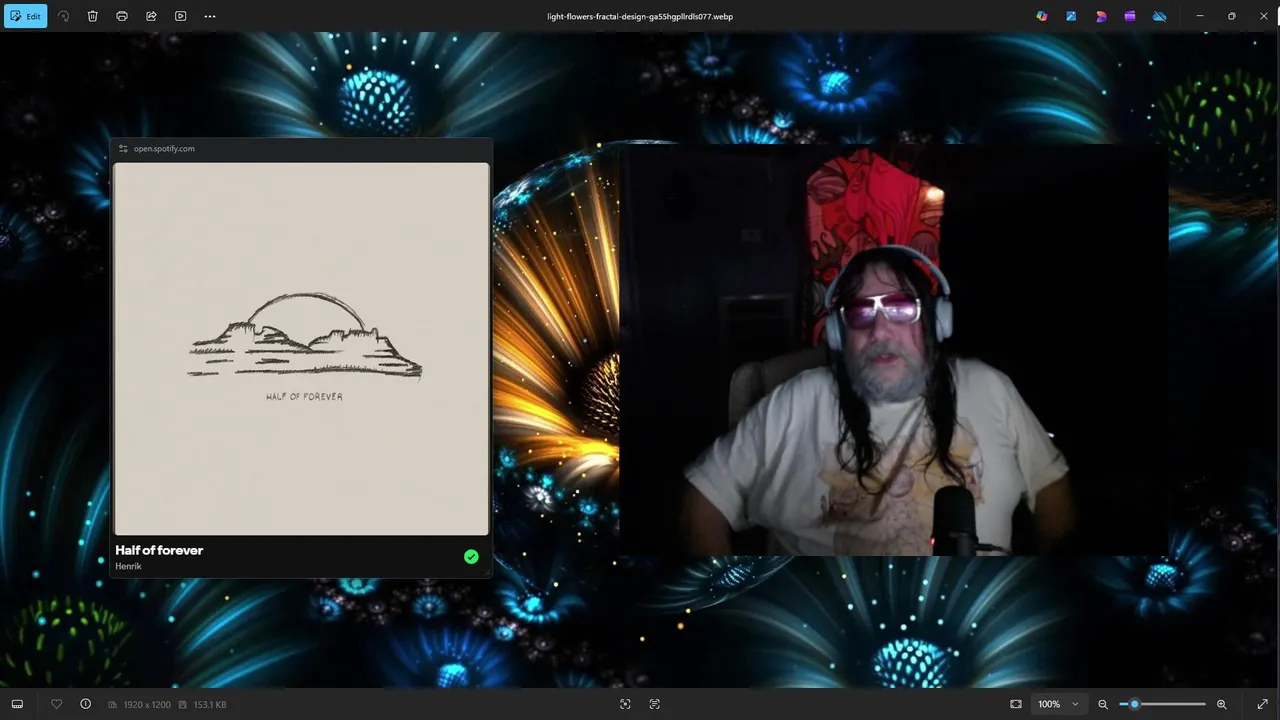
Task: Enter full screen with the expand arrows
Action: click(1262, 704)
